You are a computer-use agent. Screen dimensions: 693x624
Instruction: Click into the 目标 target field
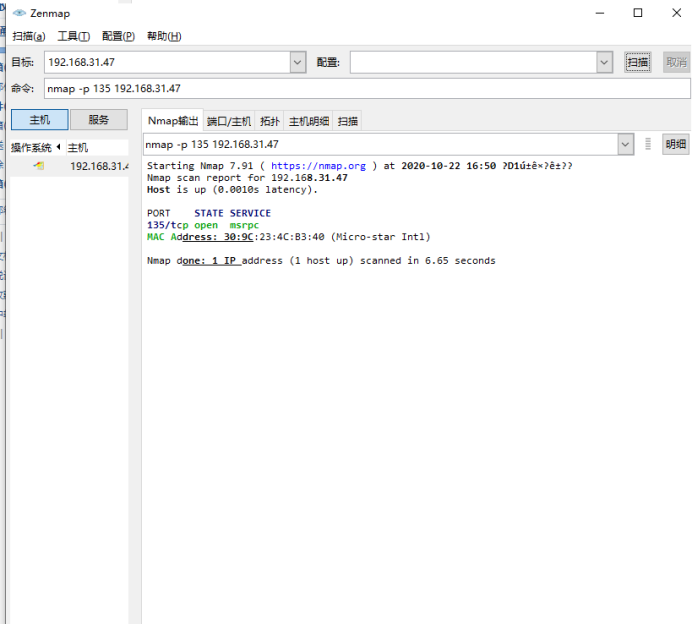tap(167, 62)
